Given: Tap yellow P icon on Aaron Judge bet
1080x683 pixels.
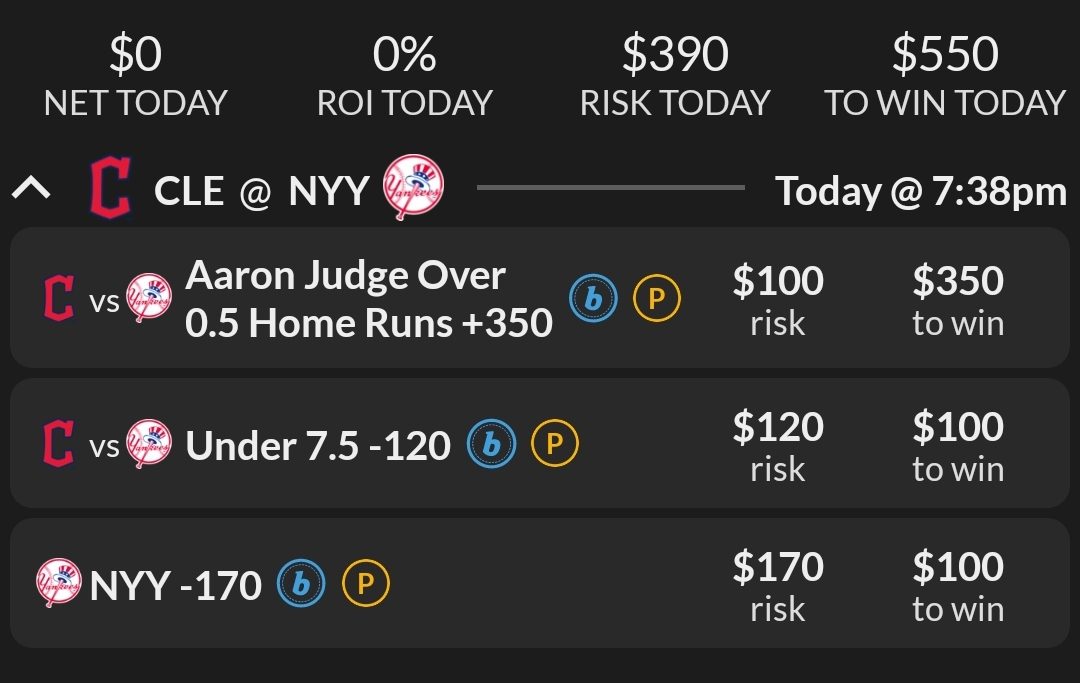Looking at the screenshot, I should (x=657, y=298).
